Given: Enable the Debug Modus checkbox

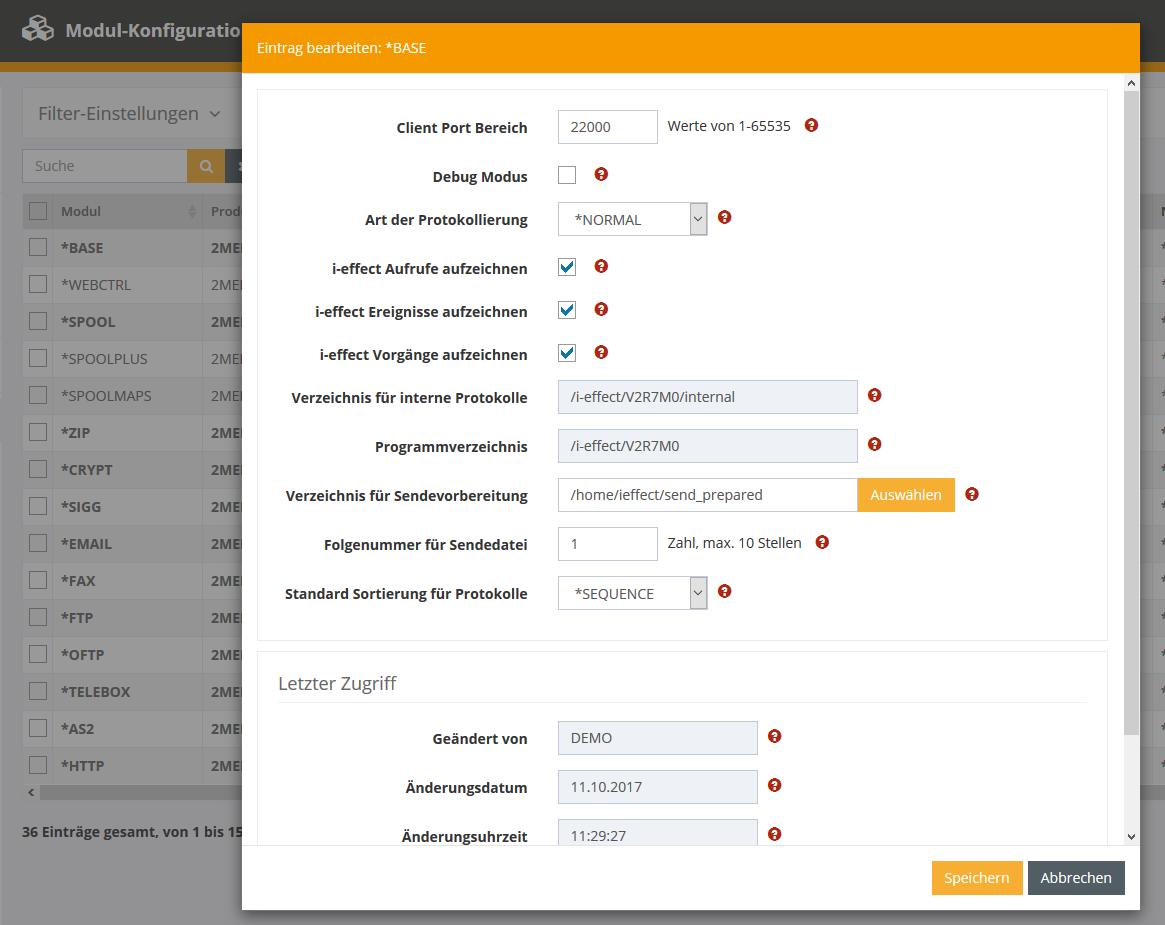Looking at the screenshot, I should [x=567, y=176].
